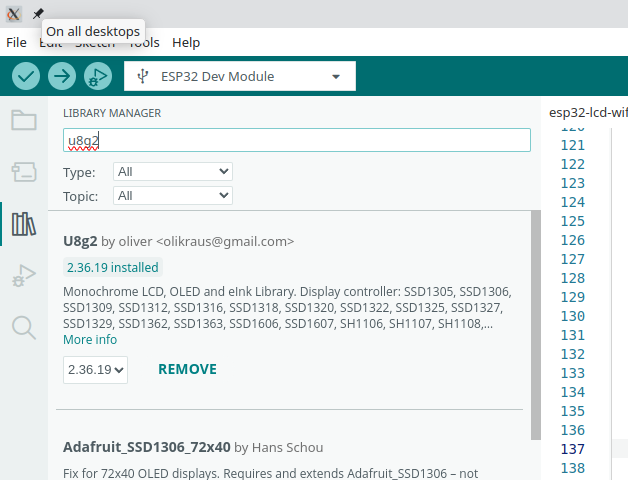Click the On all desktops tooltip
Image resolution: width=628 pixels, height=480 pixels.
(93, 31)
